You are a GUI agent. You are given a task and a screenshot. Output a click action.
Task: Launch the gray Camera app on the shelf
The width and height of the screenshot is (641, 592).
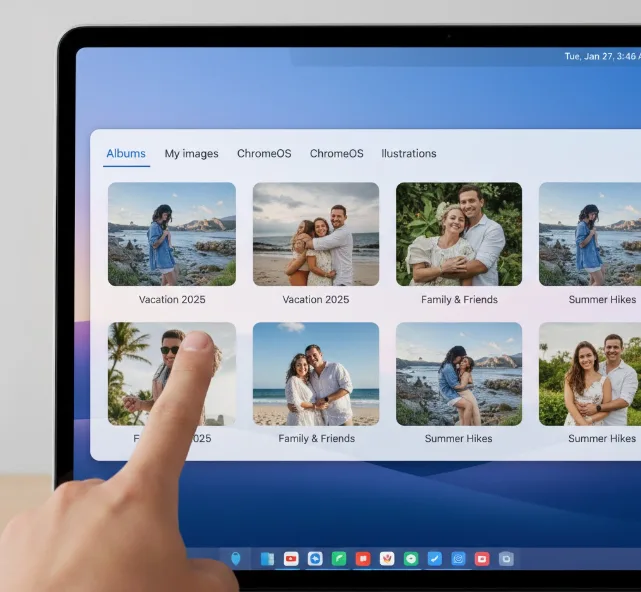pos(506,559)
